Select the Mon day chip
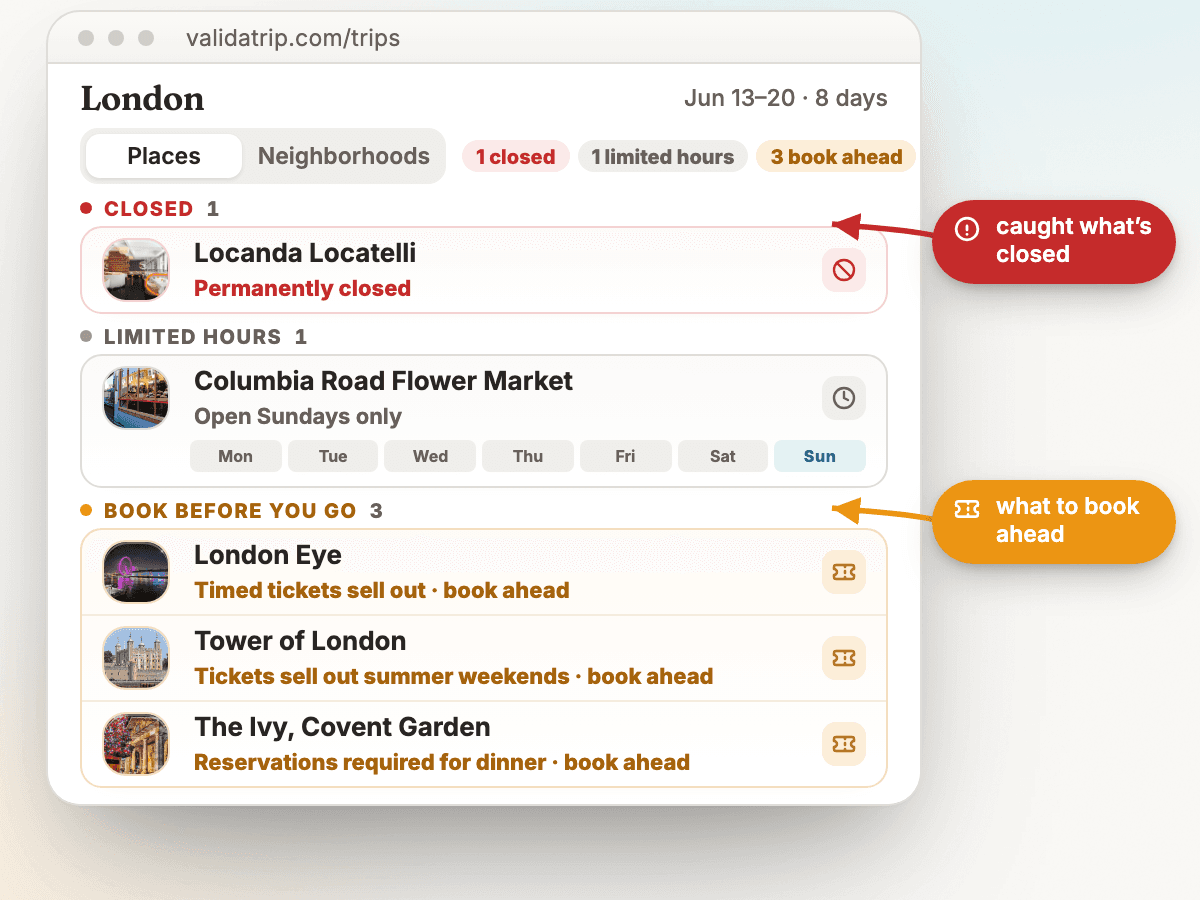1200x900 pixels. 235,456
